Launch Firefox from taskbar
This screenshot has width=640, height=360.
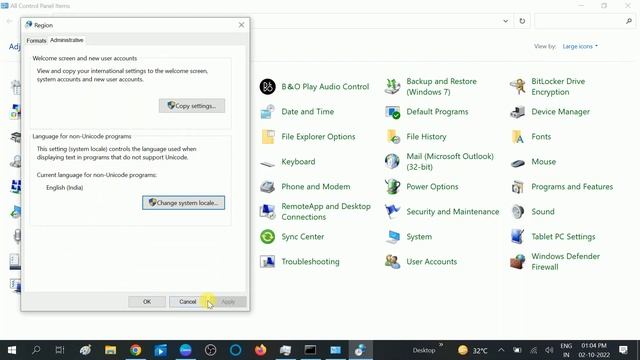point(260,350)
